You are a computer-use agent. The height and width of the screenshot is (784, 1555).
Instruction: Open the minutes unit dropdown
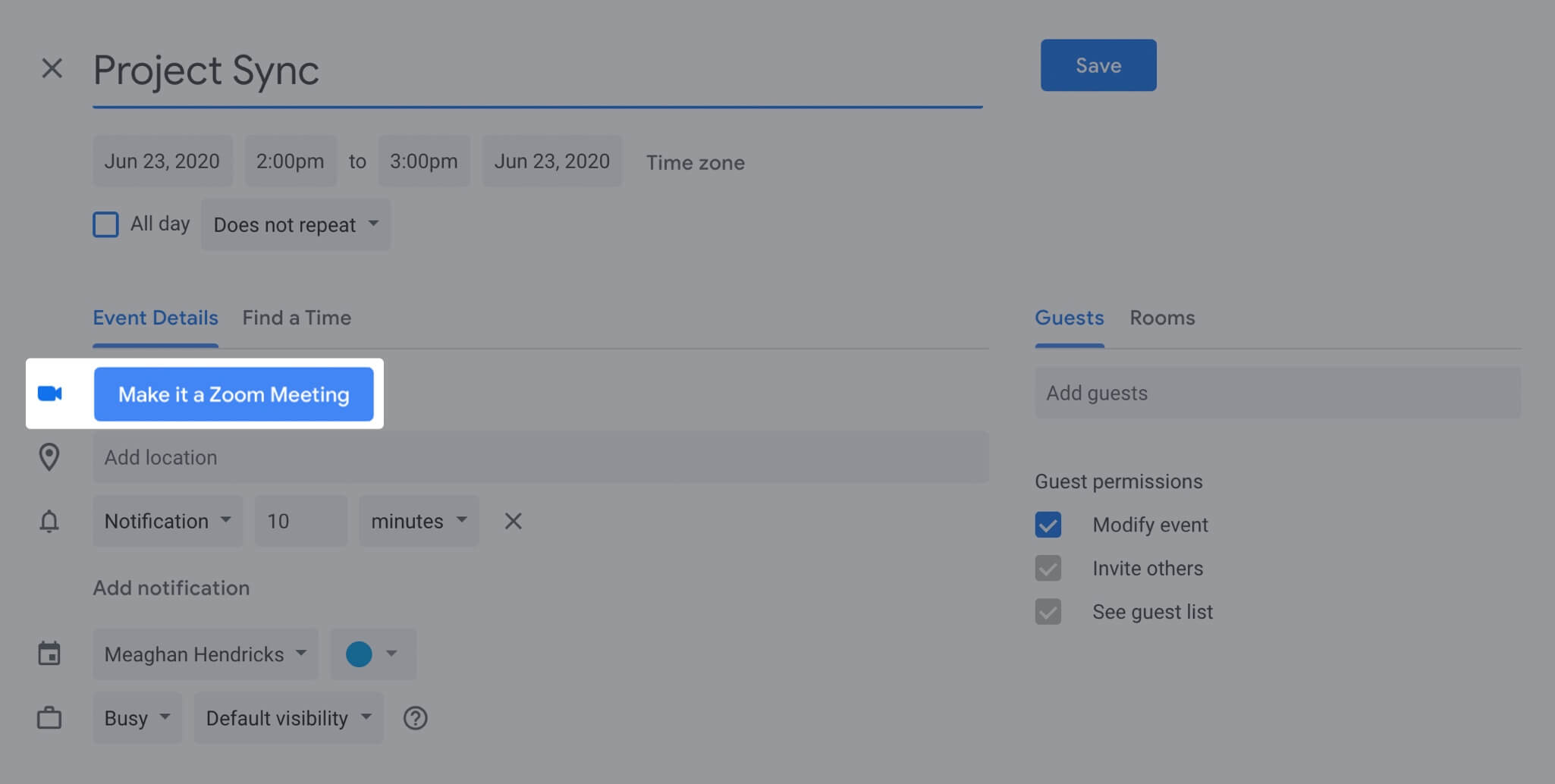(x=419, y=521)
